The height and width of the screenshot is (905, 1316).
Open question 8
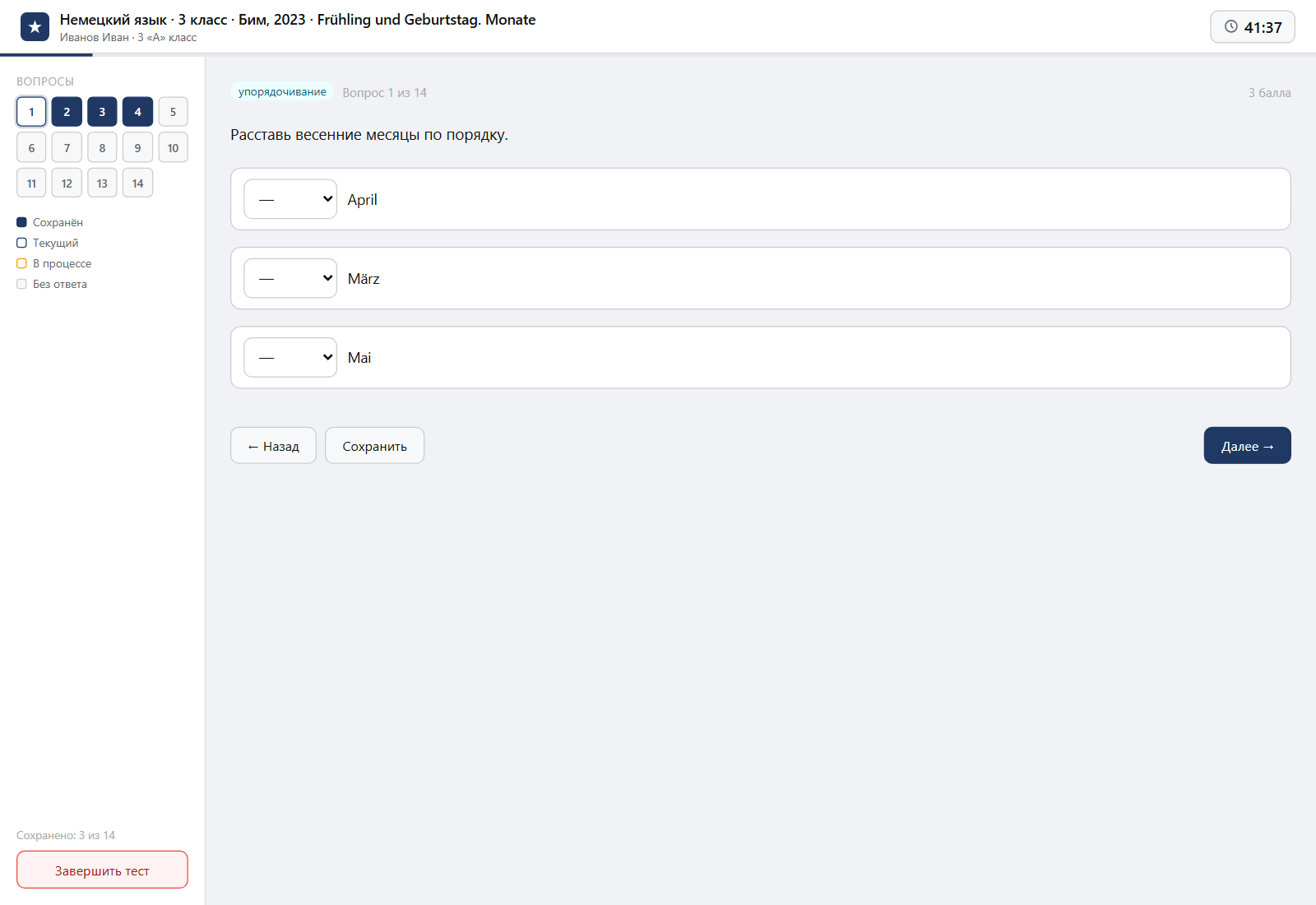102,147
